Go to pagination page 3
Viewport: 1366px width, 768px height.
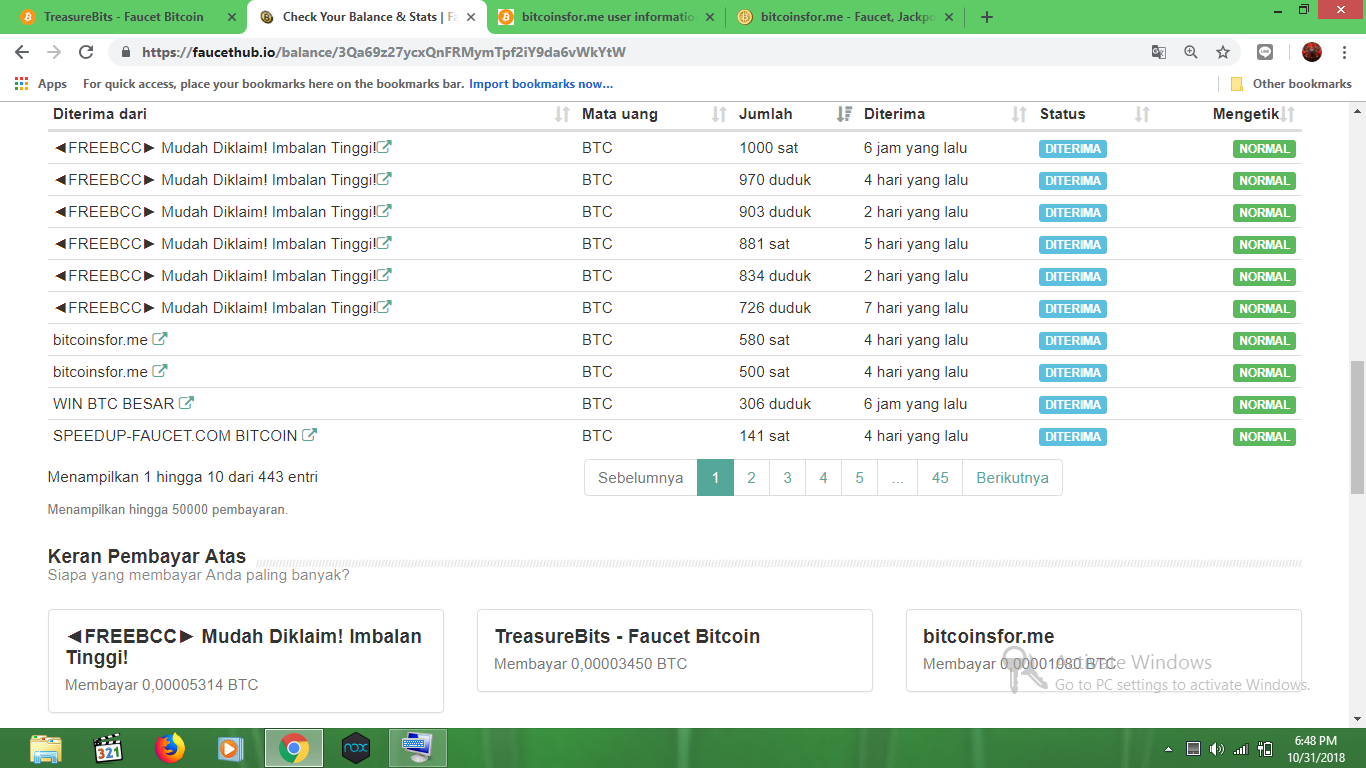pos(787,477)
